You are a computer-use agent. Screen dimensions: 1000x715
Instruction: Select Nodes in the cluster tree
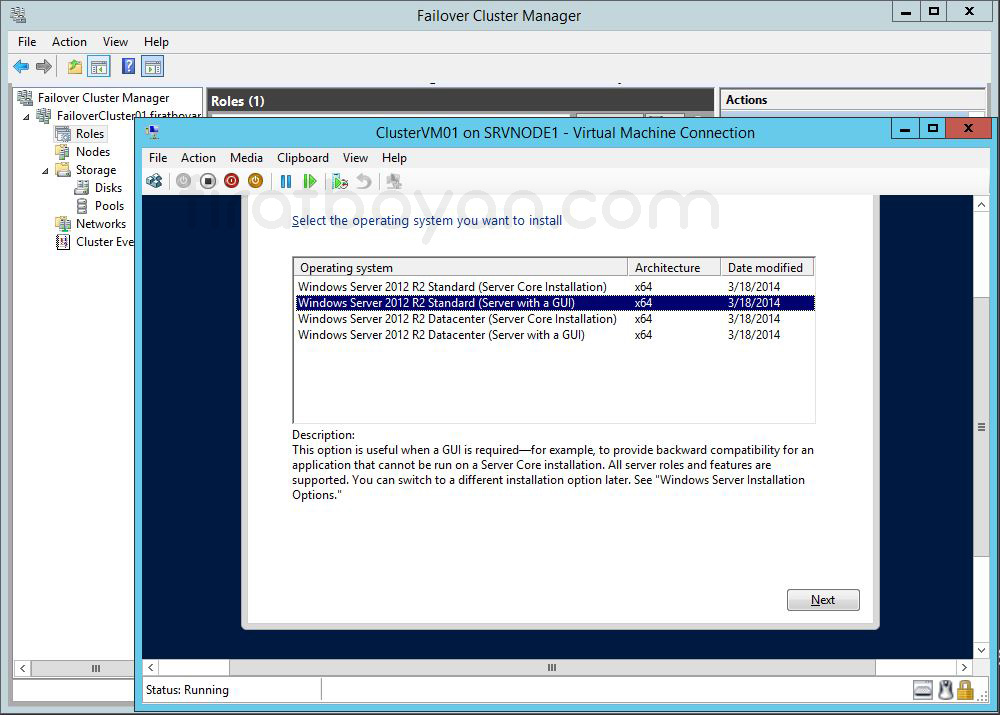[92, 151]
